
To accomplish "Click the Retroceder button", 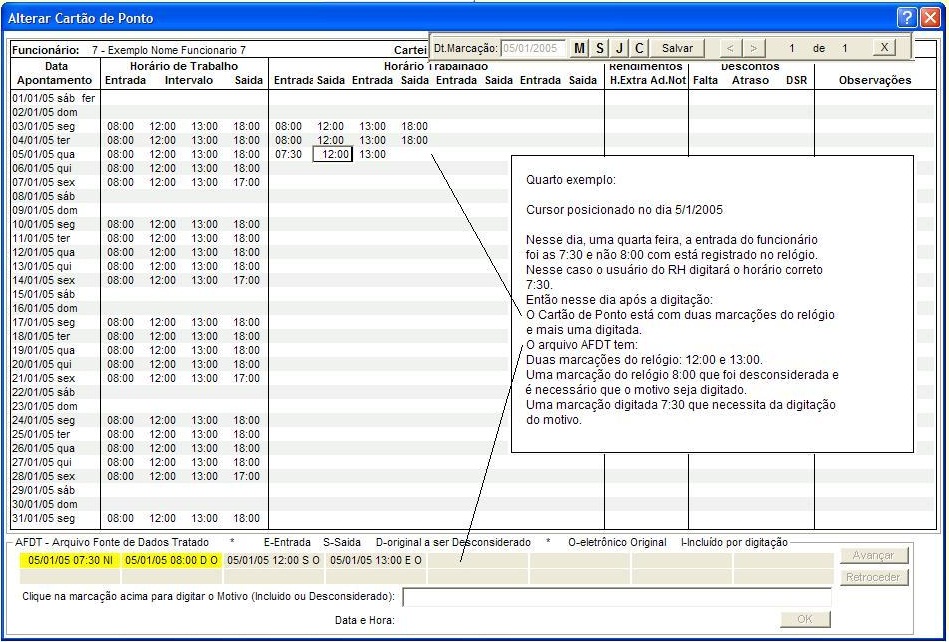I will click(873, 577).
